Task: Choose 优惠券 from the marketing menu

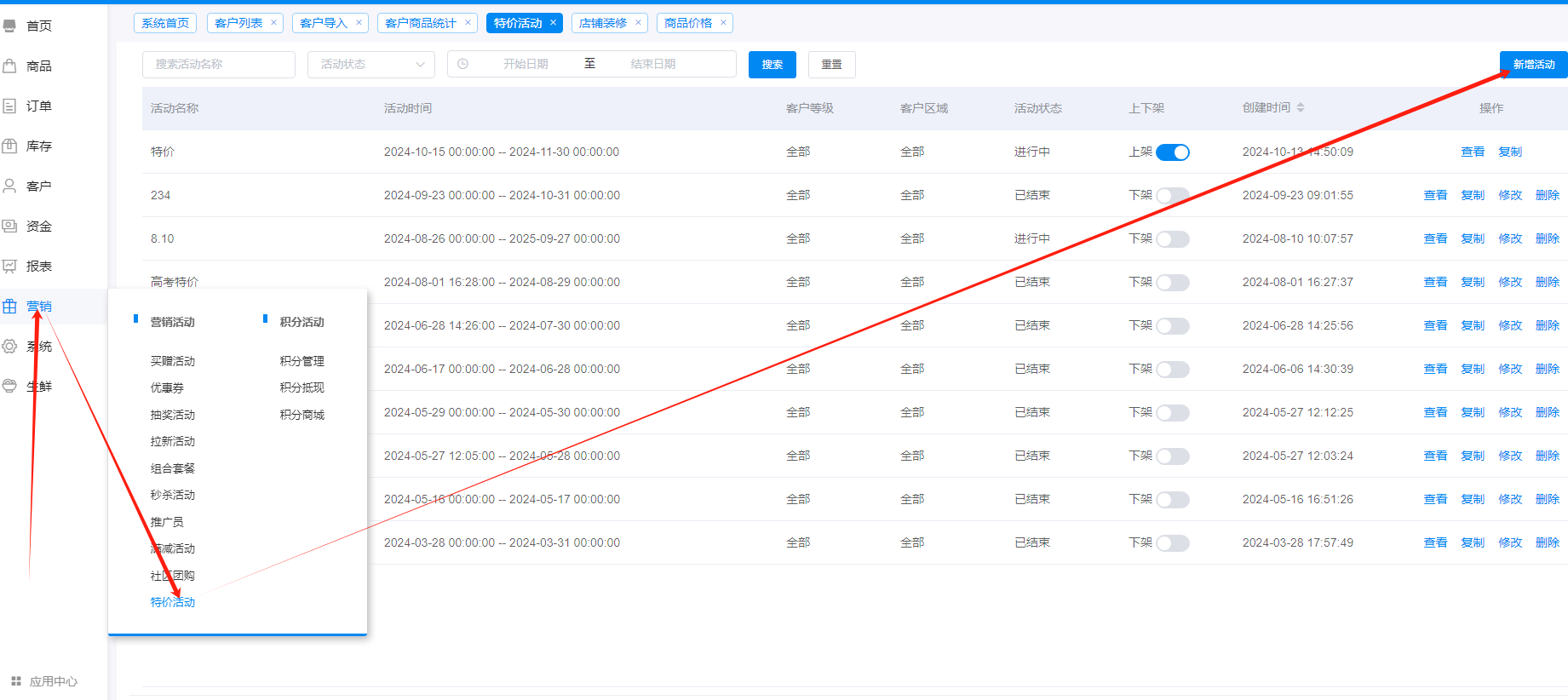Action: click(x=167, y=388)
